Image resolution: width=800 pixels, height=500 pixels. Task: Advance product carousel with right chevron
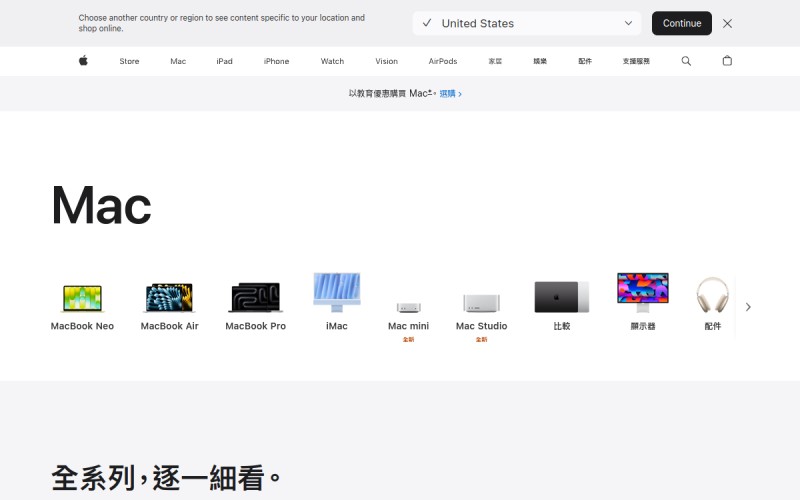(x=748, y=307)
